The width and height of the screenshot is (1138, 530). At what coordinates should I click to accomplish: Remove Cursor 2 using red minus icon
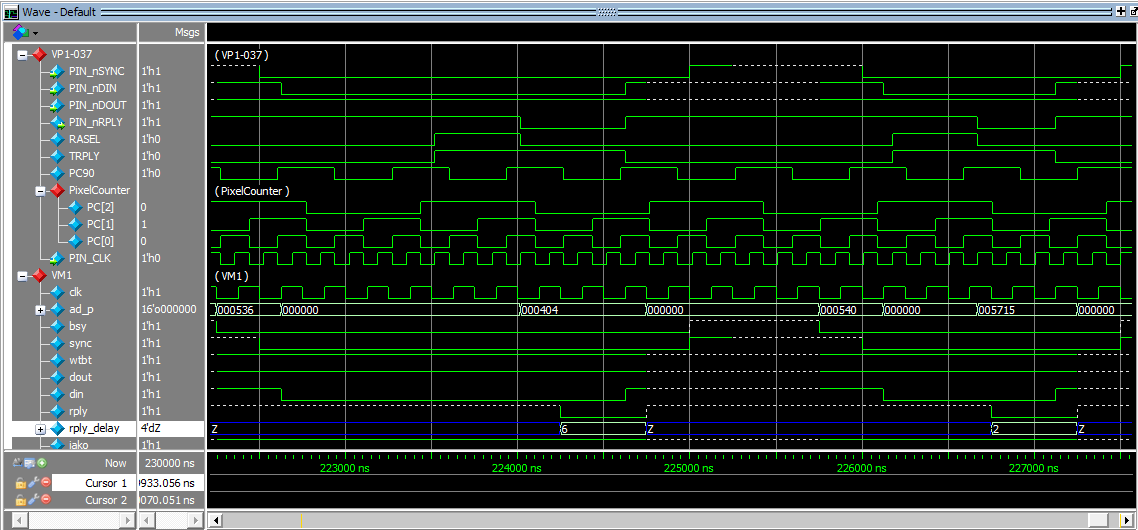[45, 500]
